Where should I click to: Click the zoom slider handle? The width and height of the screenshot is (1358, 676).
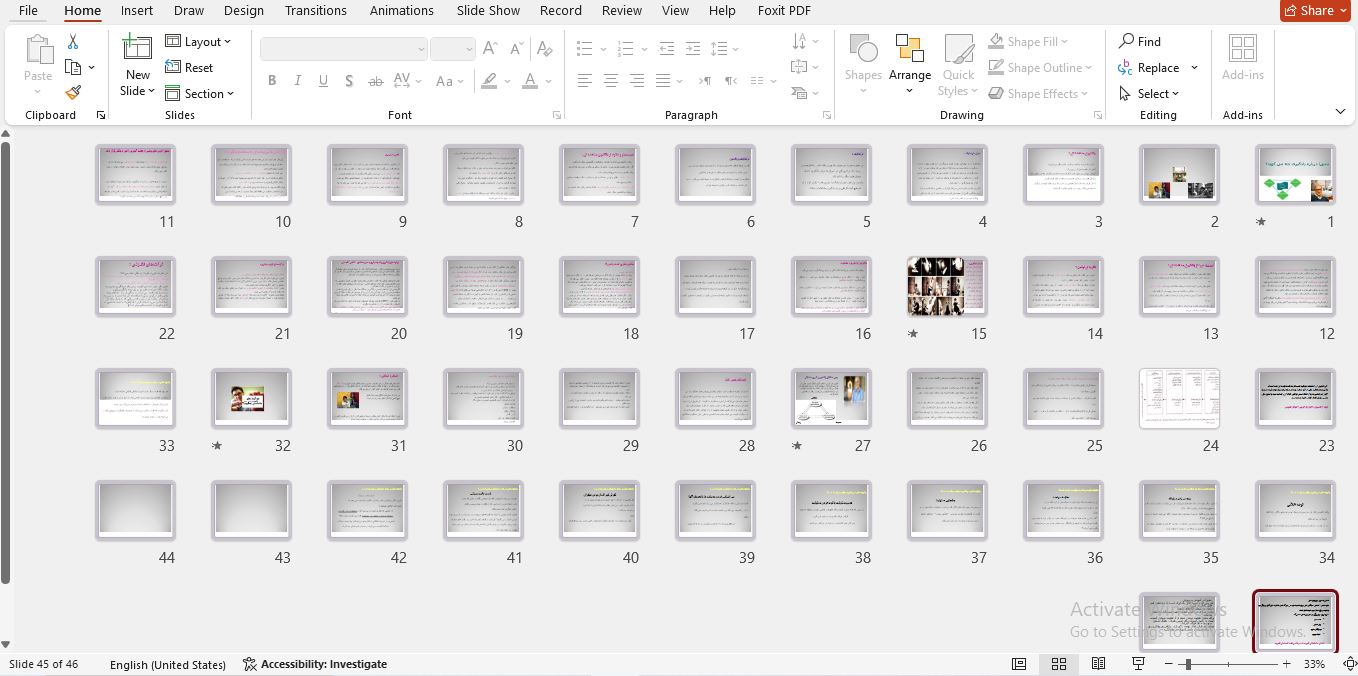(1187, 664)
